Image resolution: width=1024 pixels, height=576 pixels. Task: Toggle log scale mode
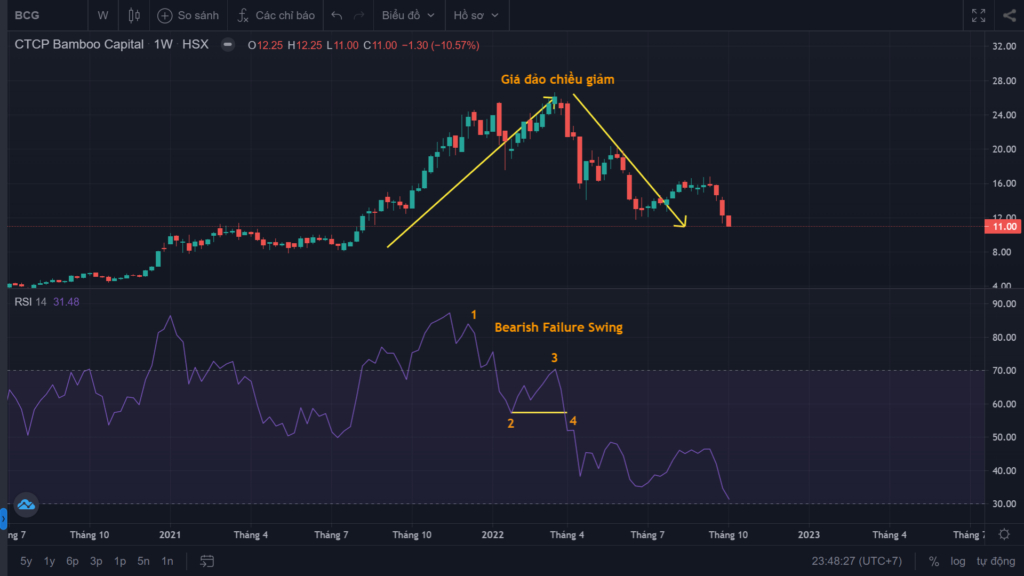pos(958,561)
